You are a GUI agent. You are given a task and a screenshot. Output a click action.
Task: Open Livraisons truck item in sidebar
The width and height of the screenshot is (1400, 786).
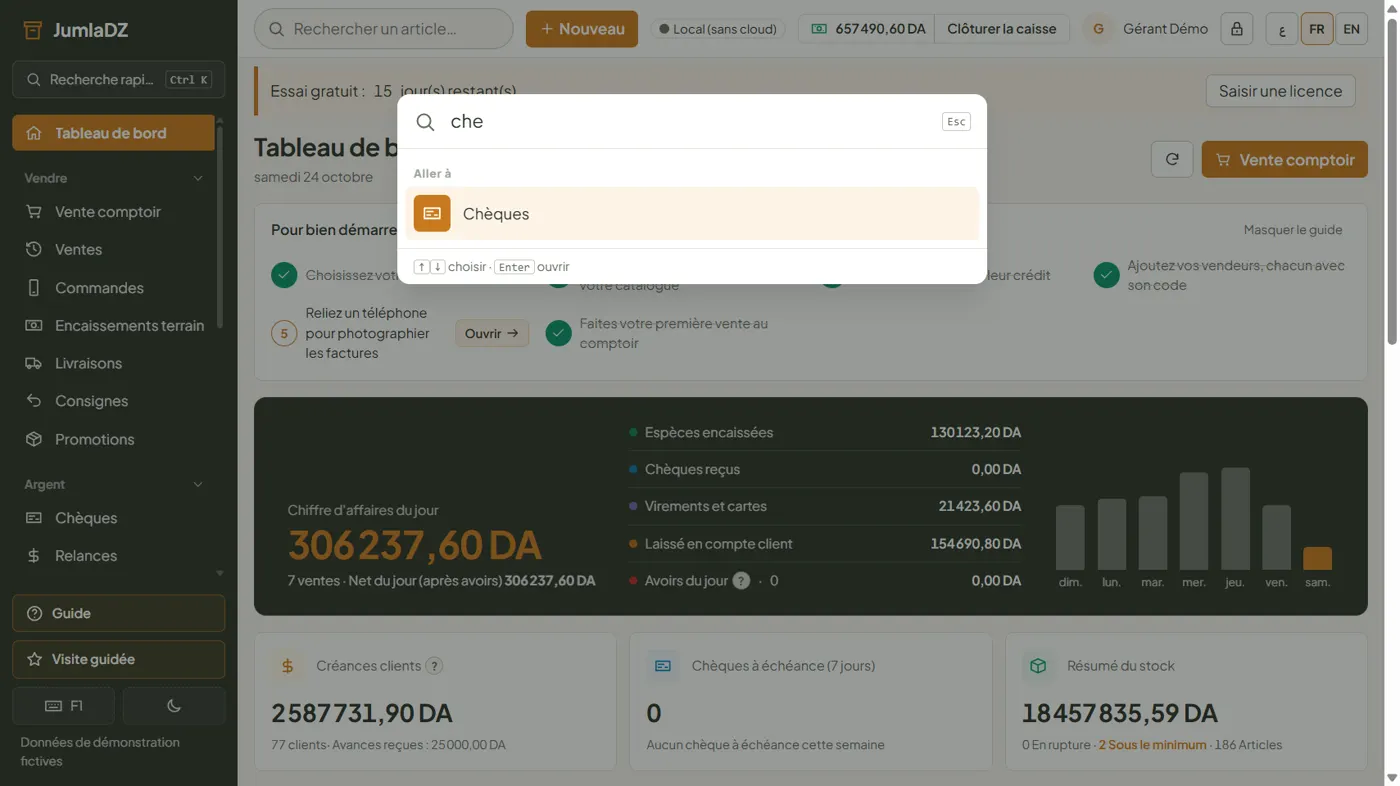pos(114,363)
